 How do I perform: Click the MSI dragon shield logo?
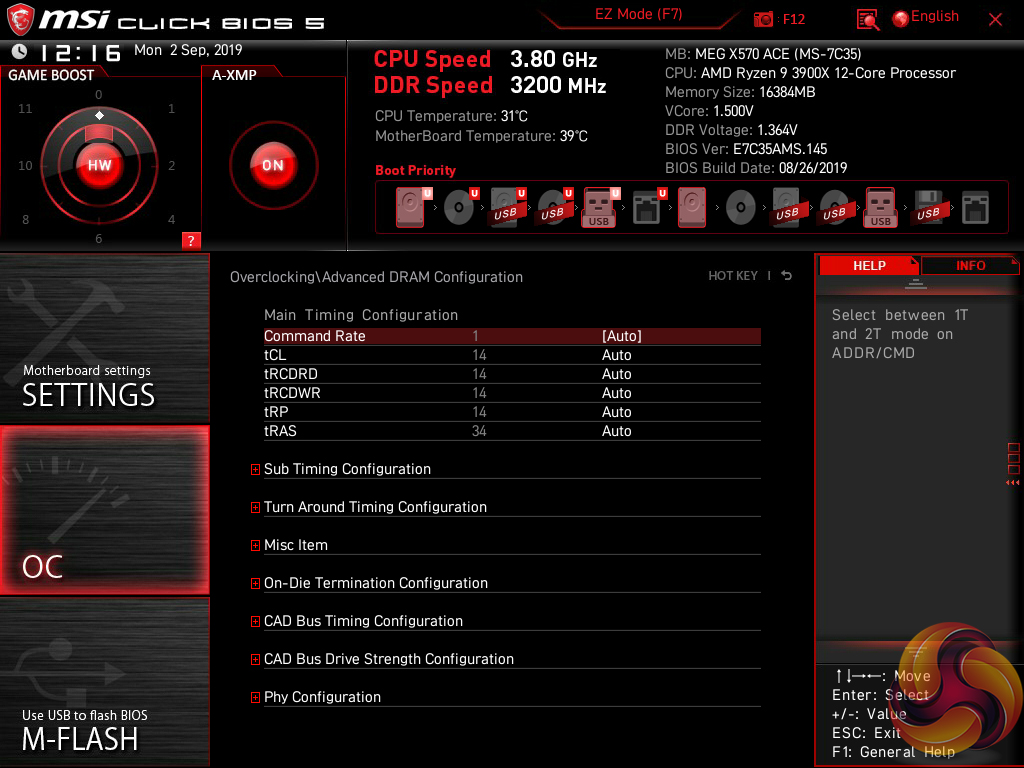(x=20, y=20)
